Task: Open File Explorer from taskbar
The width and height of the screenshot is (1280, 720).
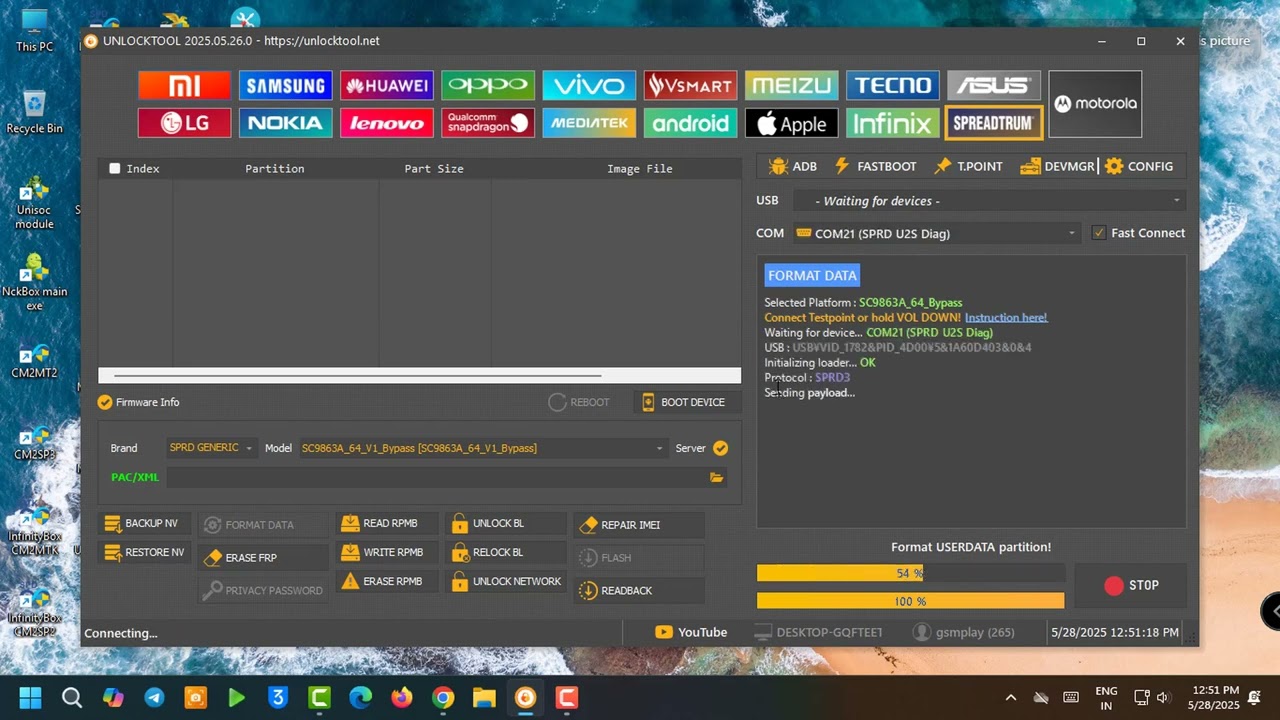Action: coord(484,698)
